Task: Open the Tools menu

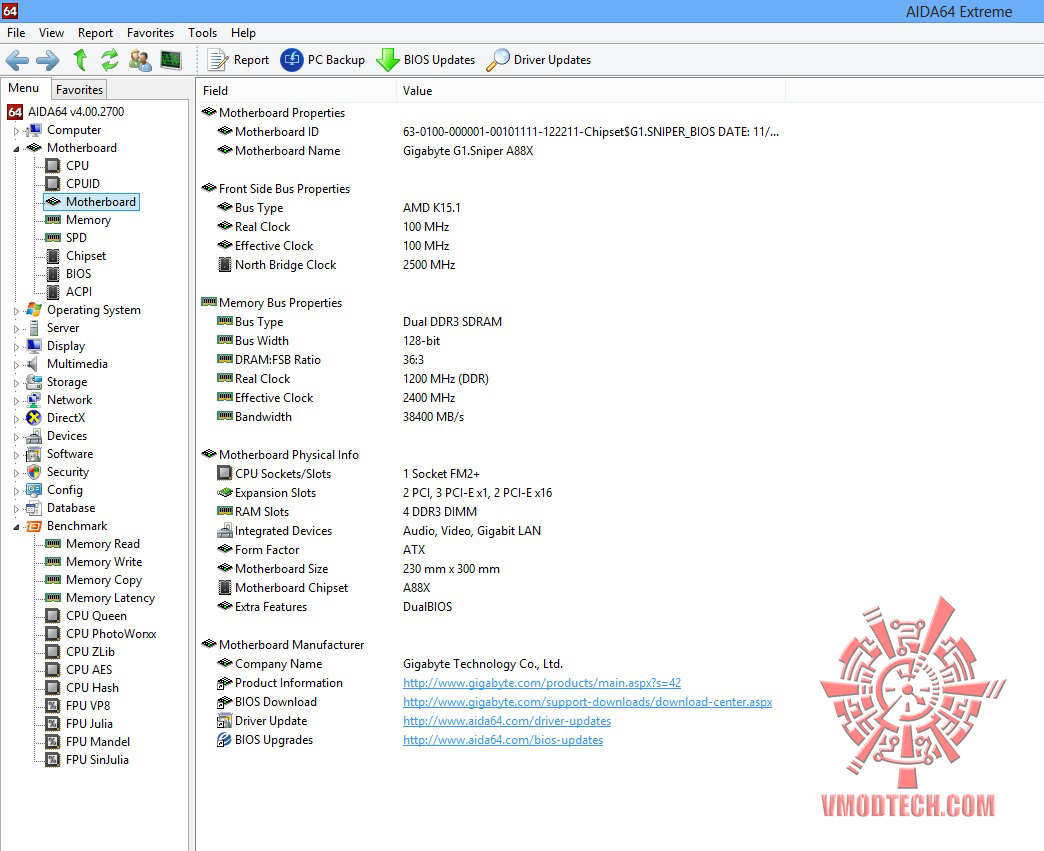Action: [202, 33]
